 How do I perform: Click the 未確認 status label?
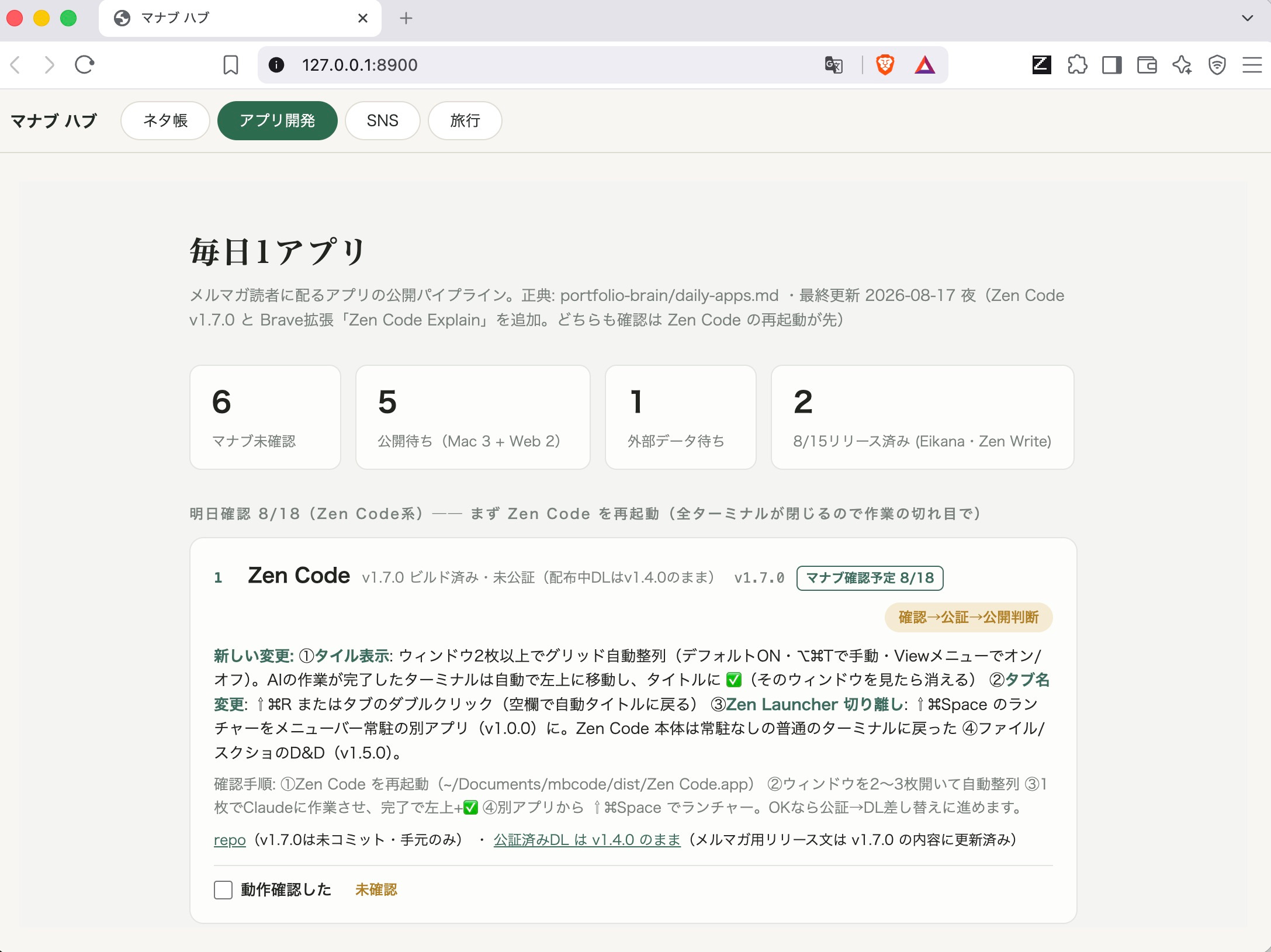pos(376,890)
